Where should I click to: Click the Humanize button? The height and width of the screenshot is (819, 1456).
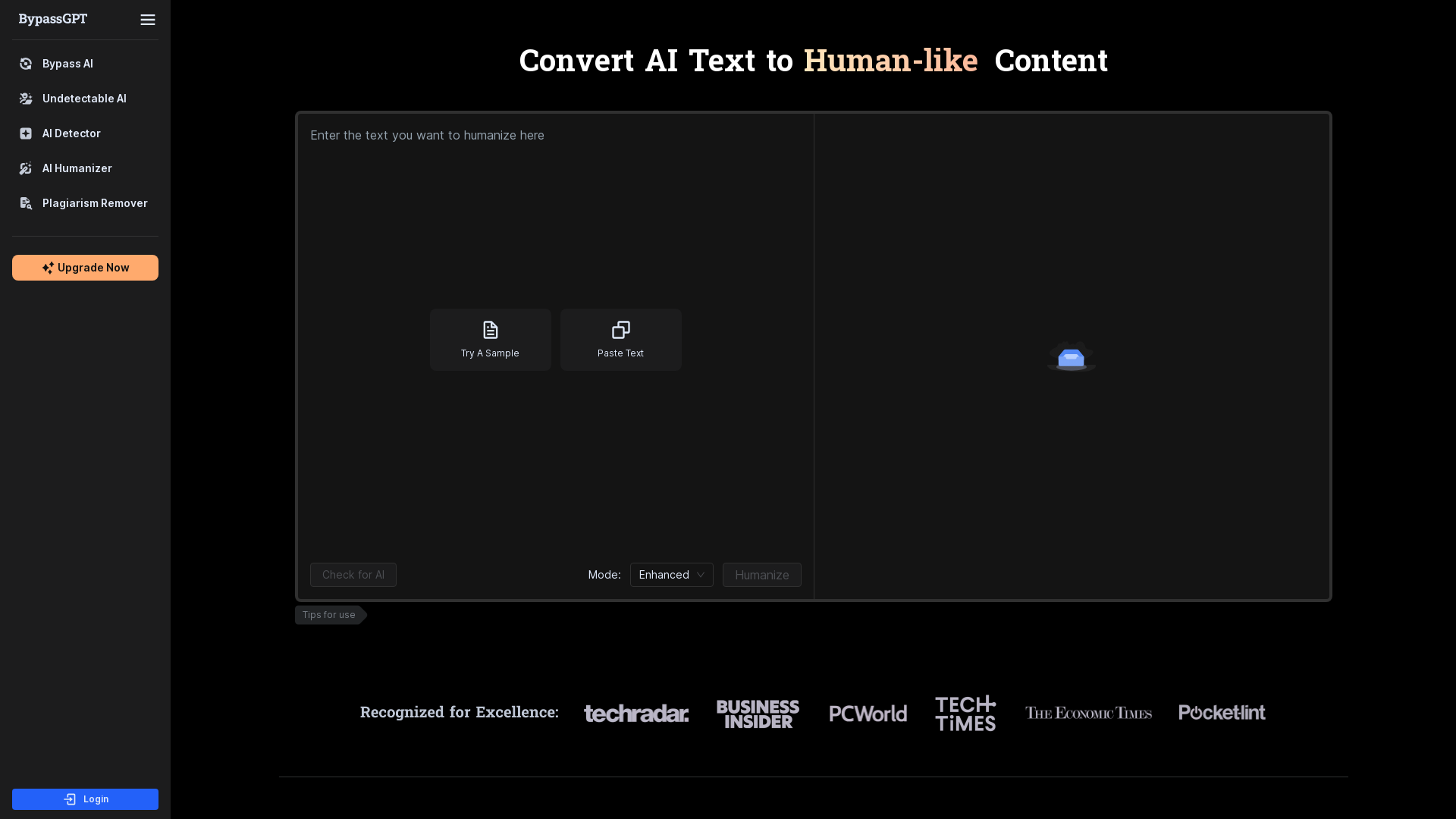click(x=762, y=575)
